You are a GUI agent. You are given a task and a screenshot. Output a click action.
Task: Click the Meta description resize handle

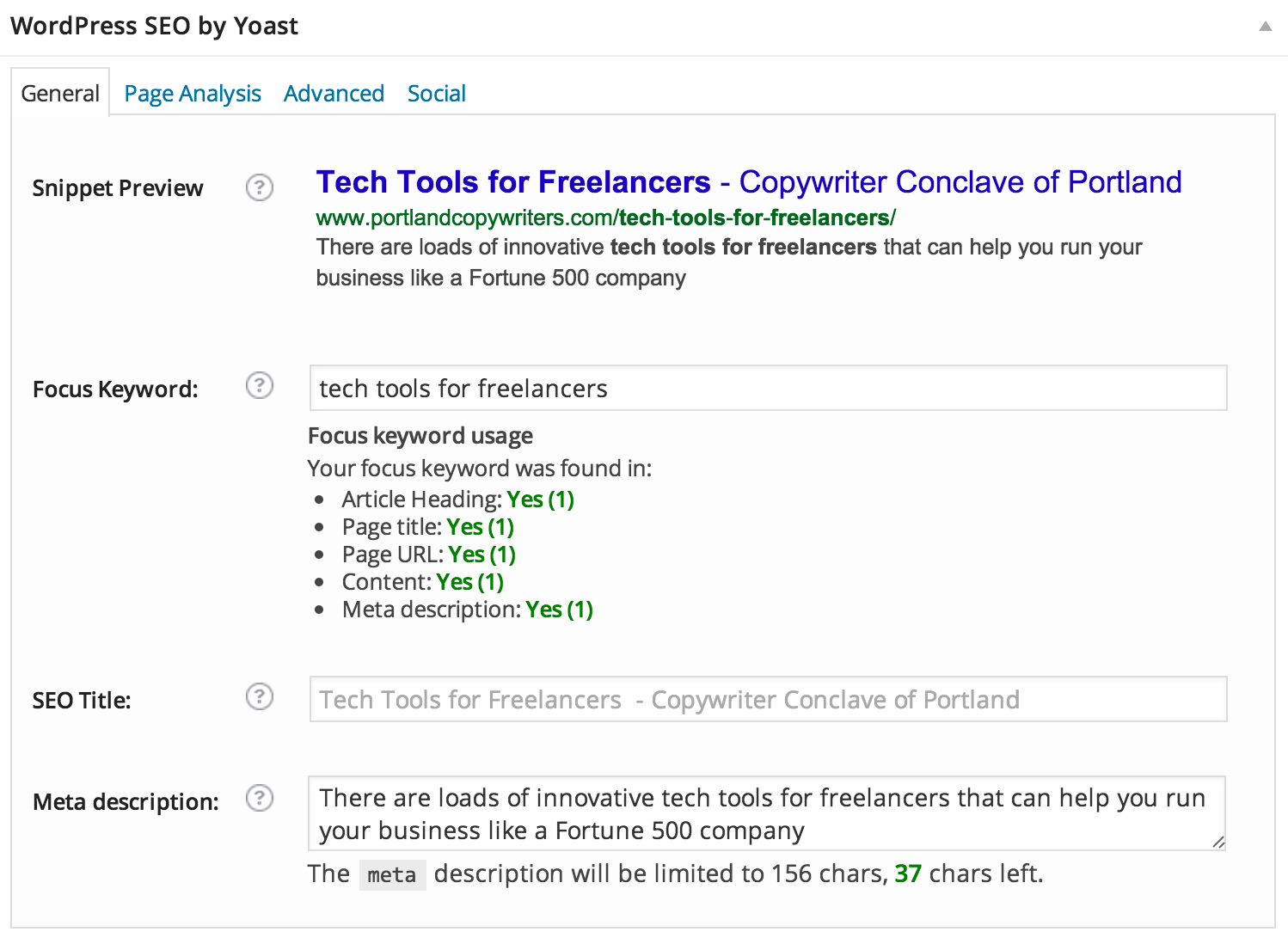1218,843
